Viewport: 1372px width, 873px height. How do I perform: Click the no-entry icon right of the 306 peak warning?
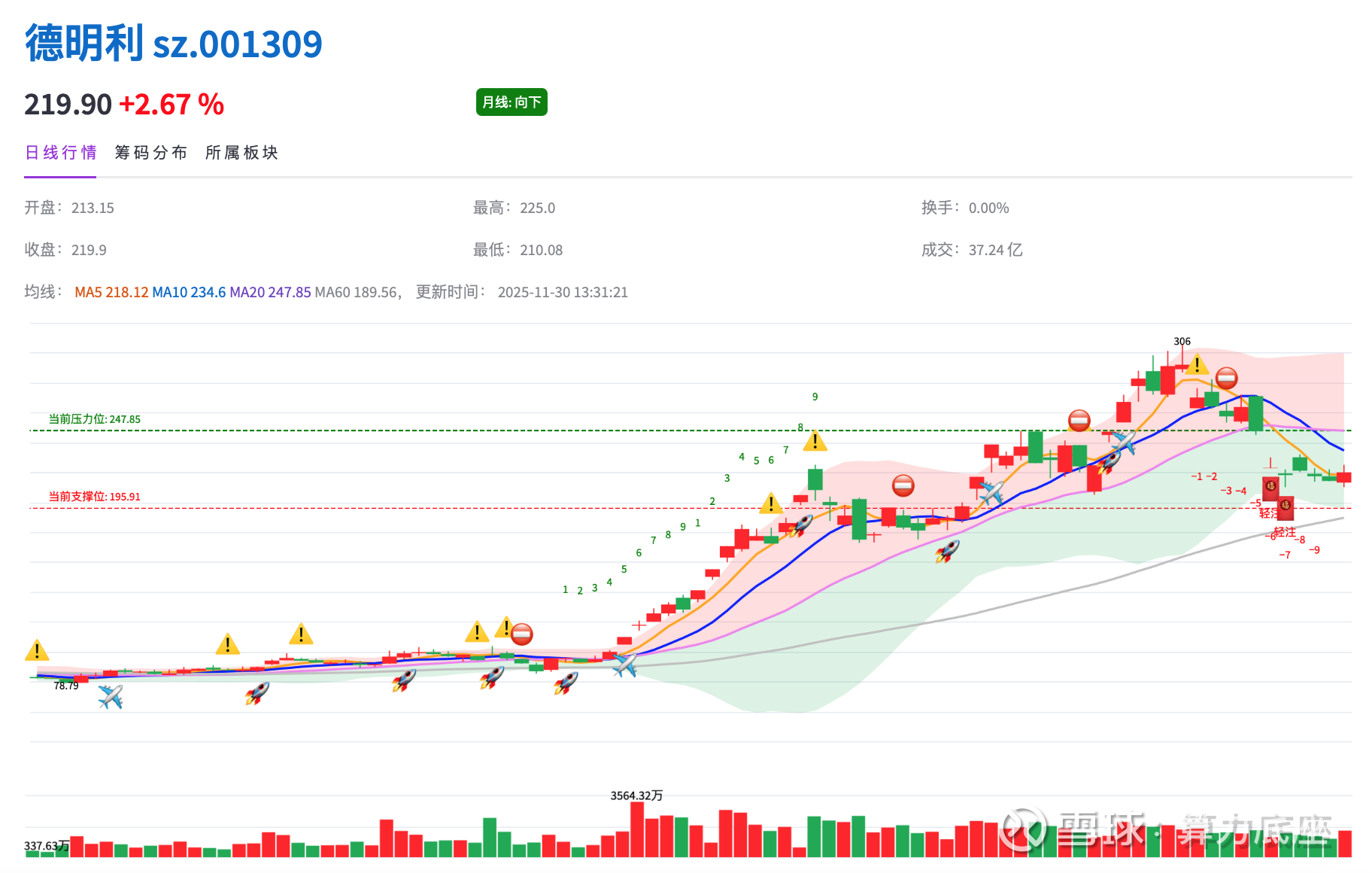coord(1226,377)
